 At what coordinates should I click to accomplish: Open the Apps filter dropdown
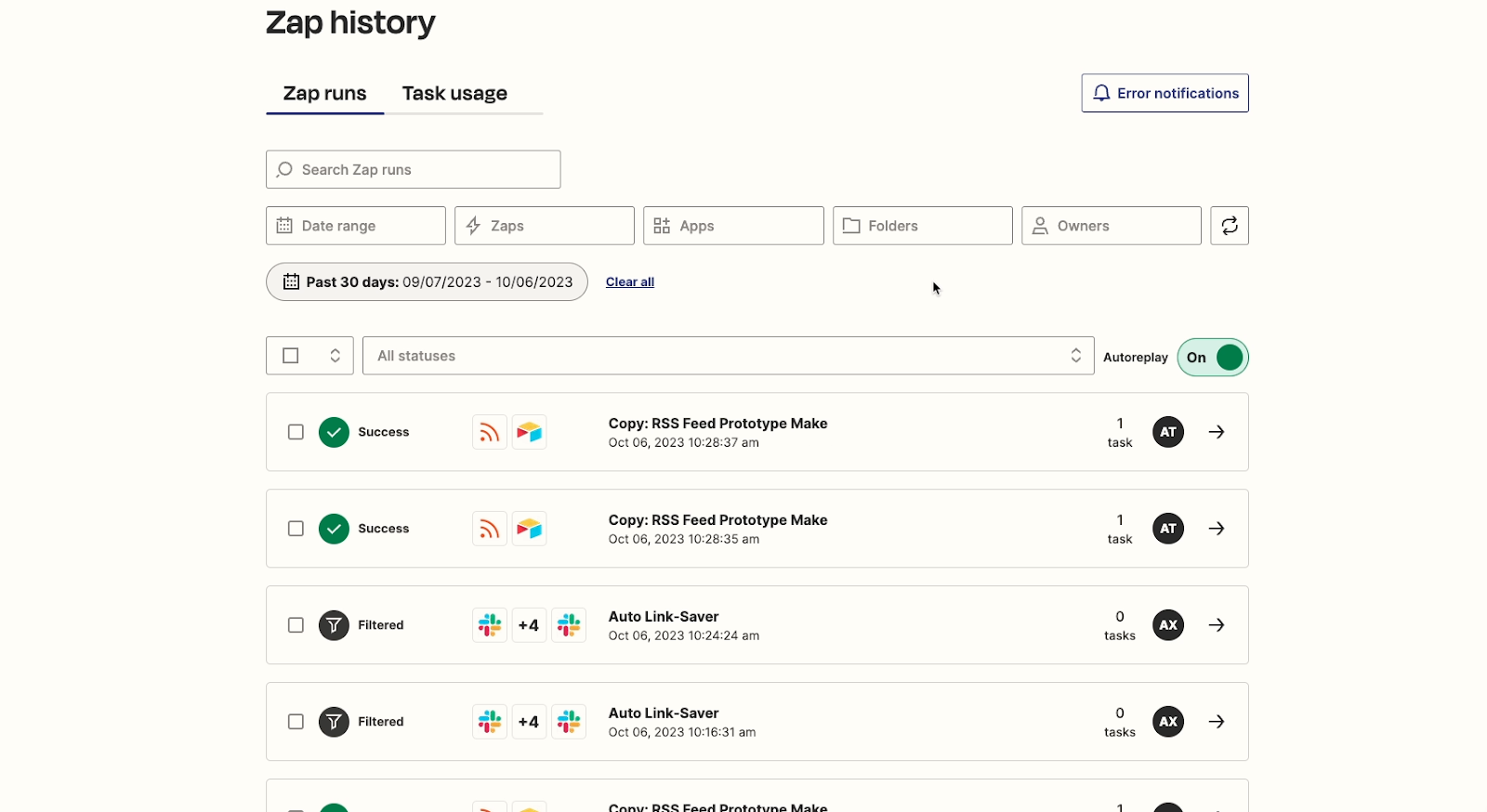733,226
